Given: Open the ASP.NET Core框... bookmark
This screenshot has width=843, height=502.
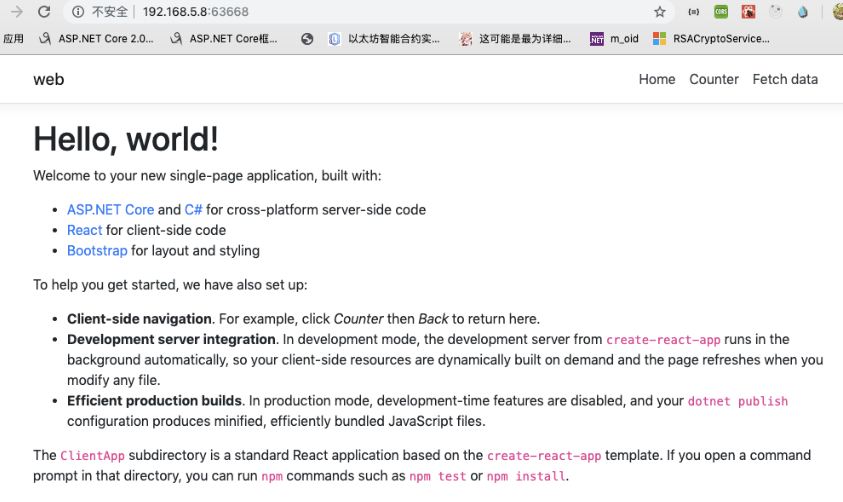Looking at the screenshot, I should tap(224, 39).
